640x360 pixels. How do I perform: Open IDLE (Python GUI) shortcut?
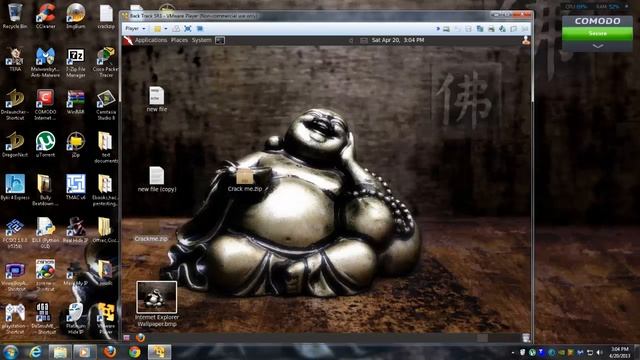click(x=45, y=233)
